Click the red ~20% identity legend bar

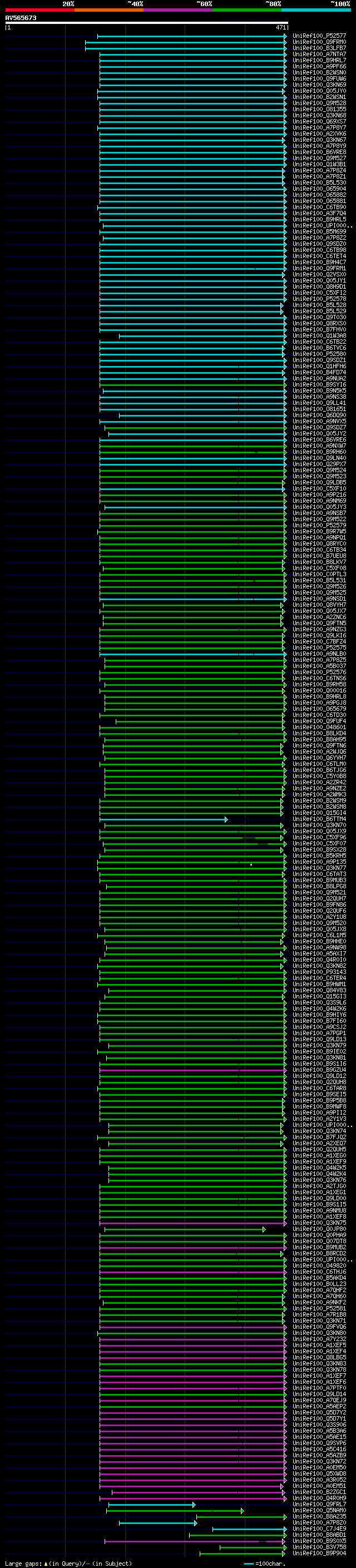tap(39, 10)
